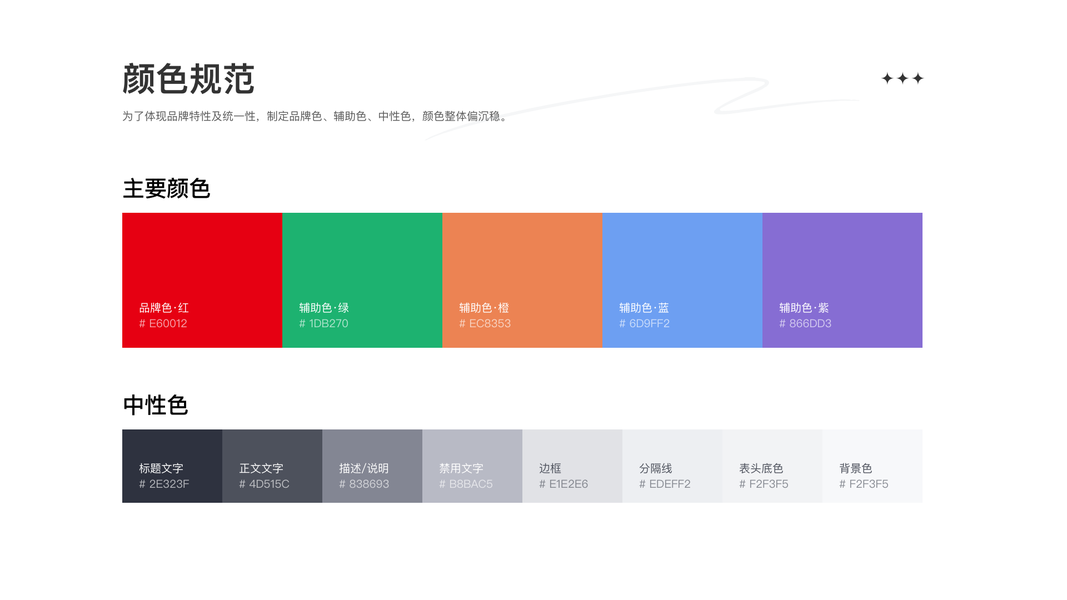Select the # 1DB270 hex value text
The height and width of the screenshot is (600, 1067).
coord(323,323)
